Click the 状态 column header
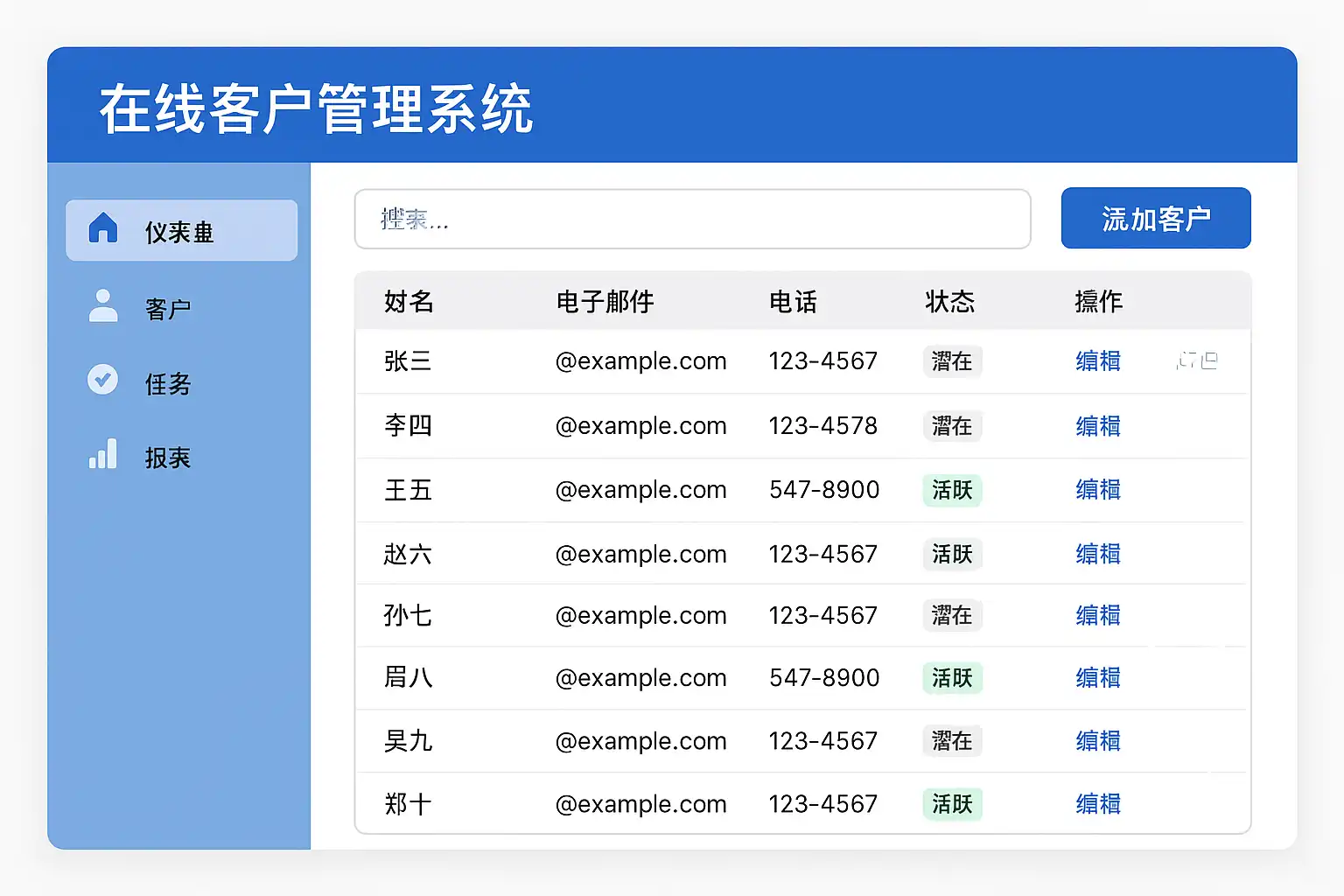The height and width of the screenshot is (896, 1344). (x=949, y=302)
